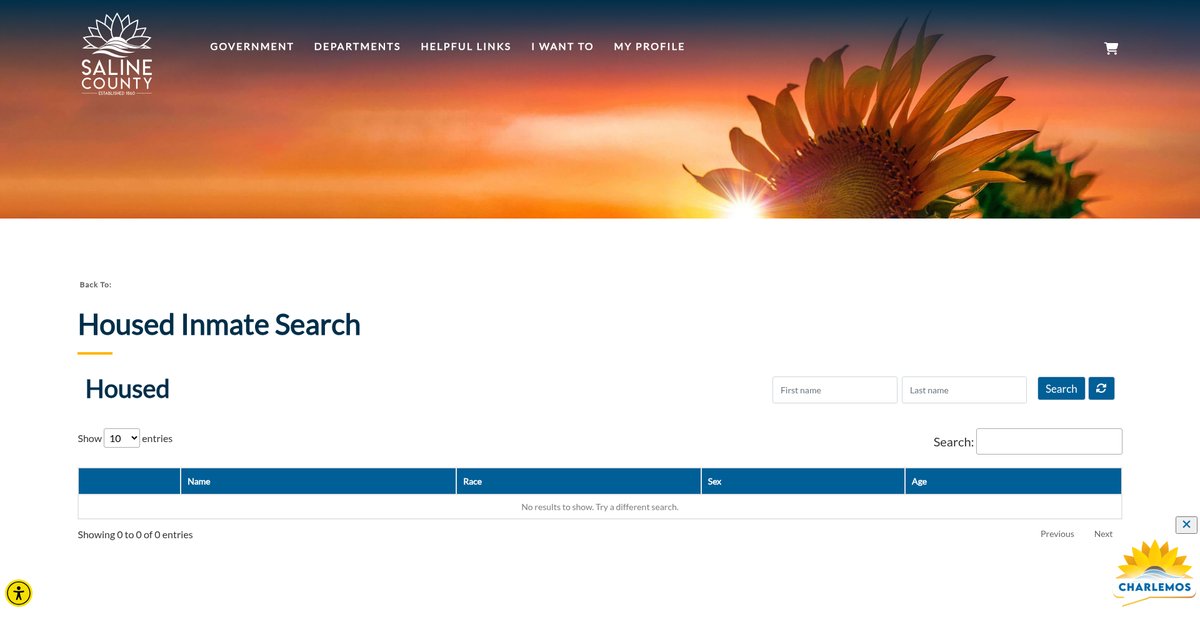The height and width of the screenshot is (620, 1200).
Task: Click the refresh search icon button
Action: 1101,389
